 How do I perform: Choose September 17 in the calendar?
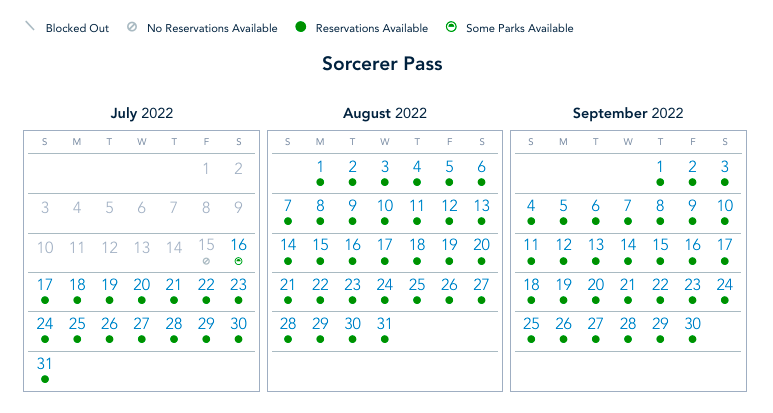click(724, 245)
